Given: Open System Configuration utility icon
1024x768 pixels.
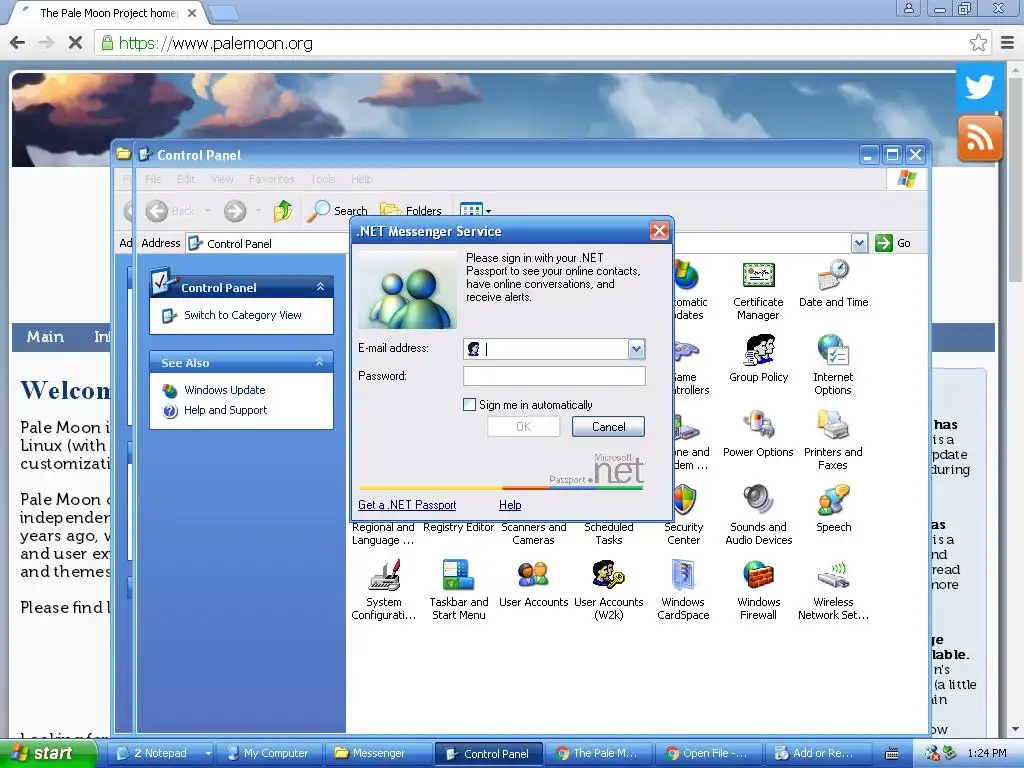Looking at the screenshot, I should pos(383,590).
